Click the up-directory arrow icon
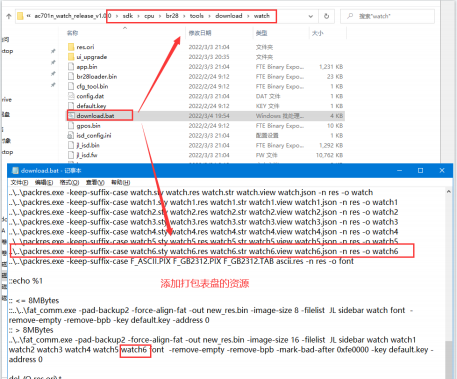Viewport: 457px width, 379px height. tap(9, 16)
